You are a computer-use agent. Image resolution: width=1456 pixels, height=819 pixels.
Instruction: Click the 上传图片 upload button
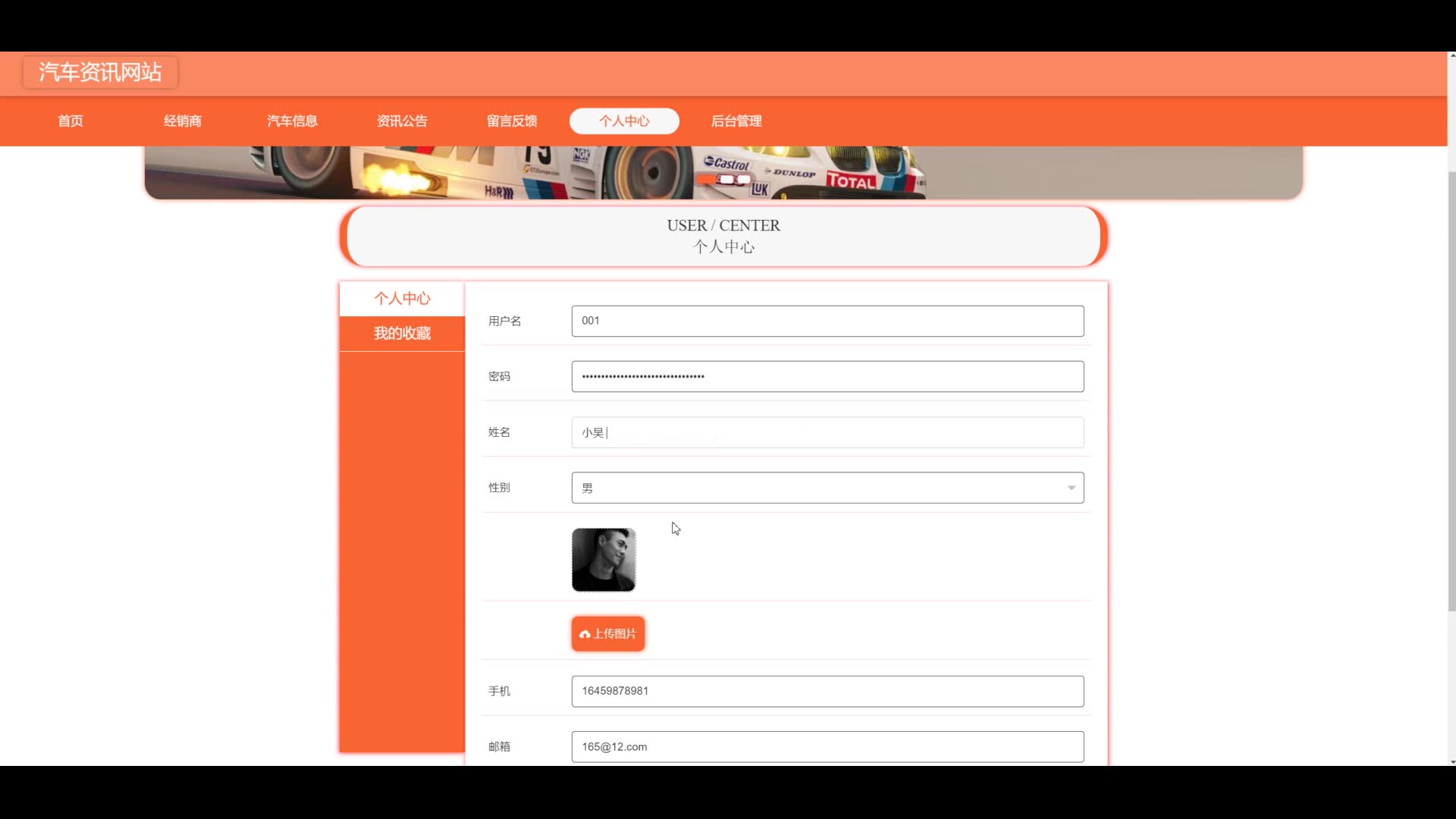(608, 634)
